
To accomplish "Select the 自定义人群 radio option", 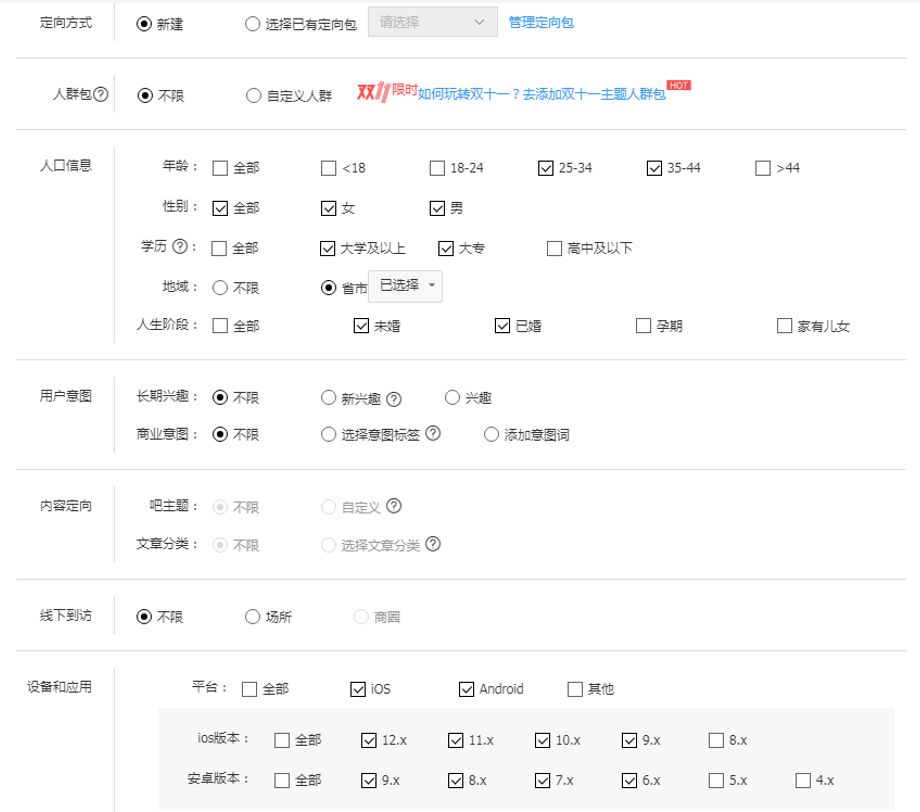I will (253, 96).
